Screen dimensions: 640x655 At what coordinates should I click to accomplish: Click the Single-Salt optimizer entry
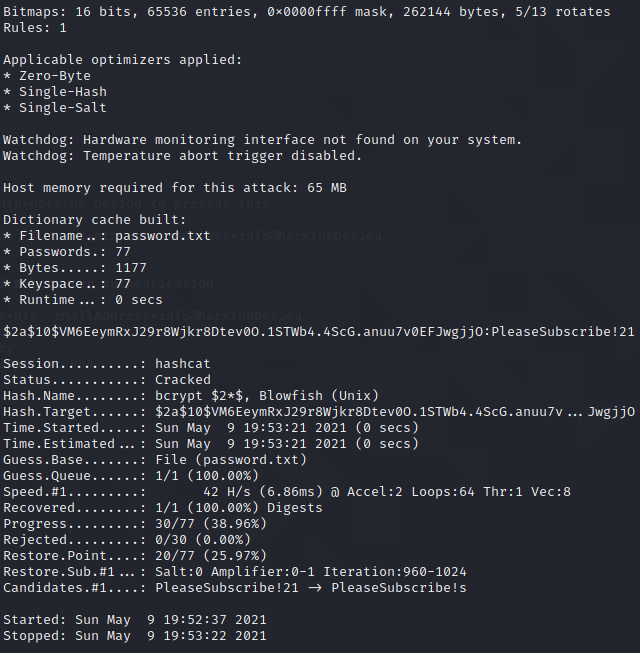click(55, 108)
